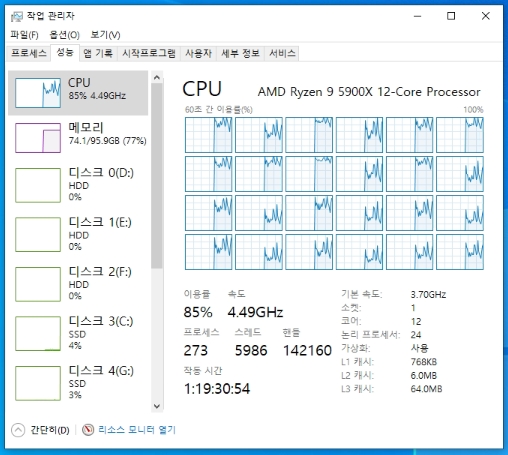Screen dimensions: 508x455
Task: Select 디스크 1(E:) graph thumbnail
Action: (x=38, y=235)
